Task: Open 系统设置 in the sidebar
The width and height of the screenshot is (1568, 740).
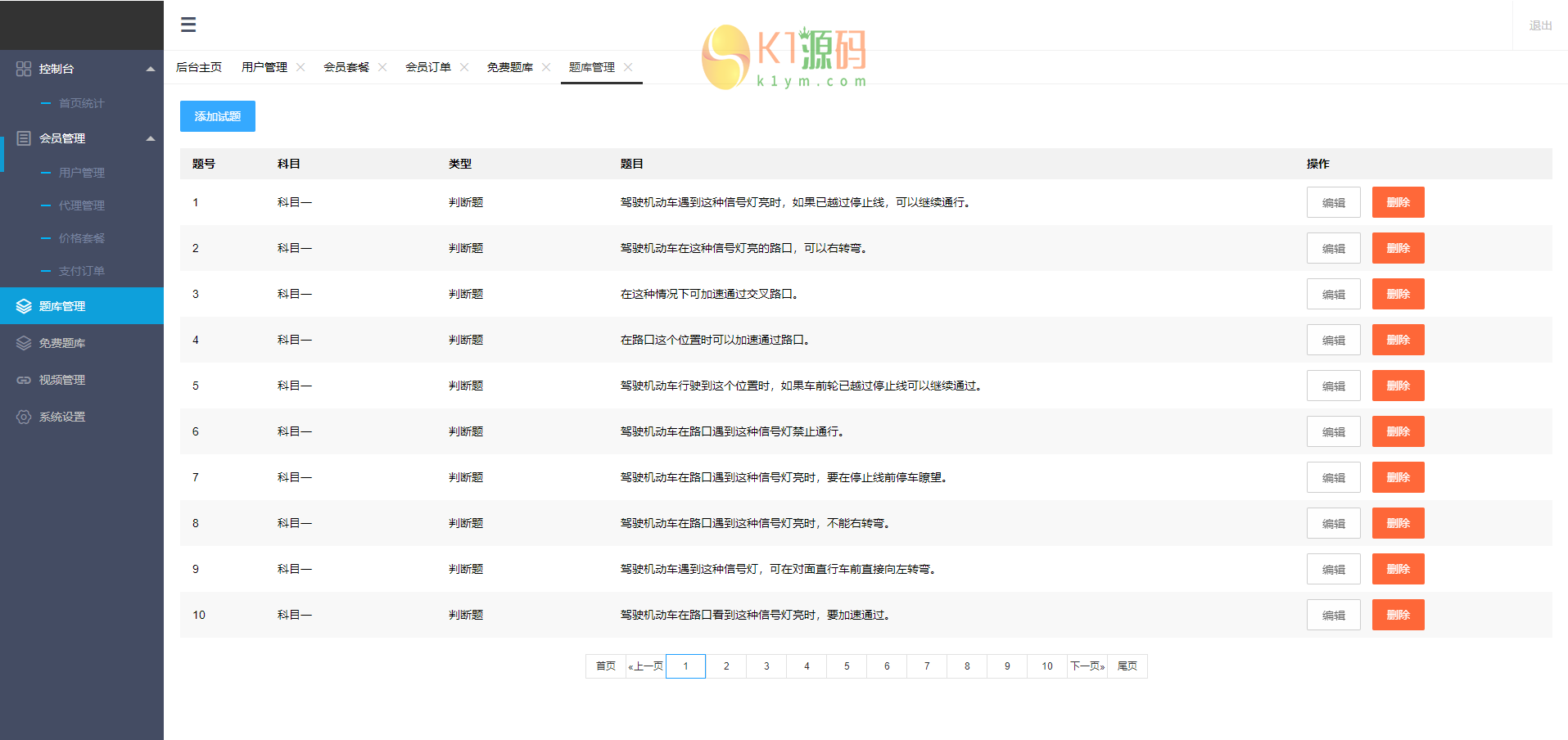Action: [x=62, y=417]
